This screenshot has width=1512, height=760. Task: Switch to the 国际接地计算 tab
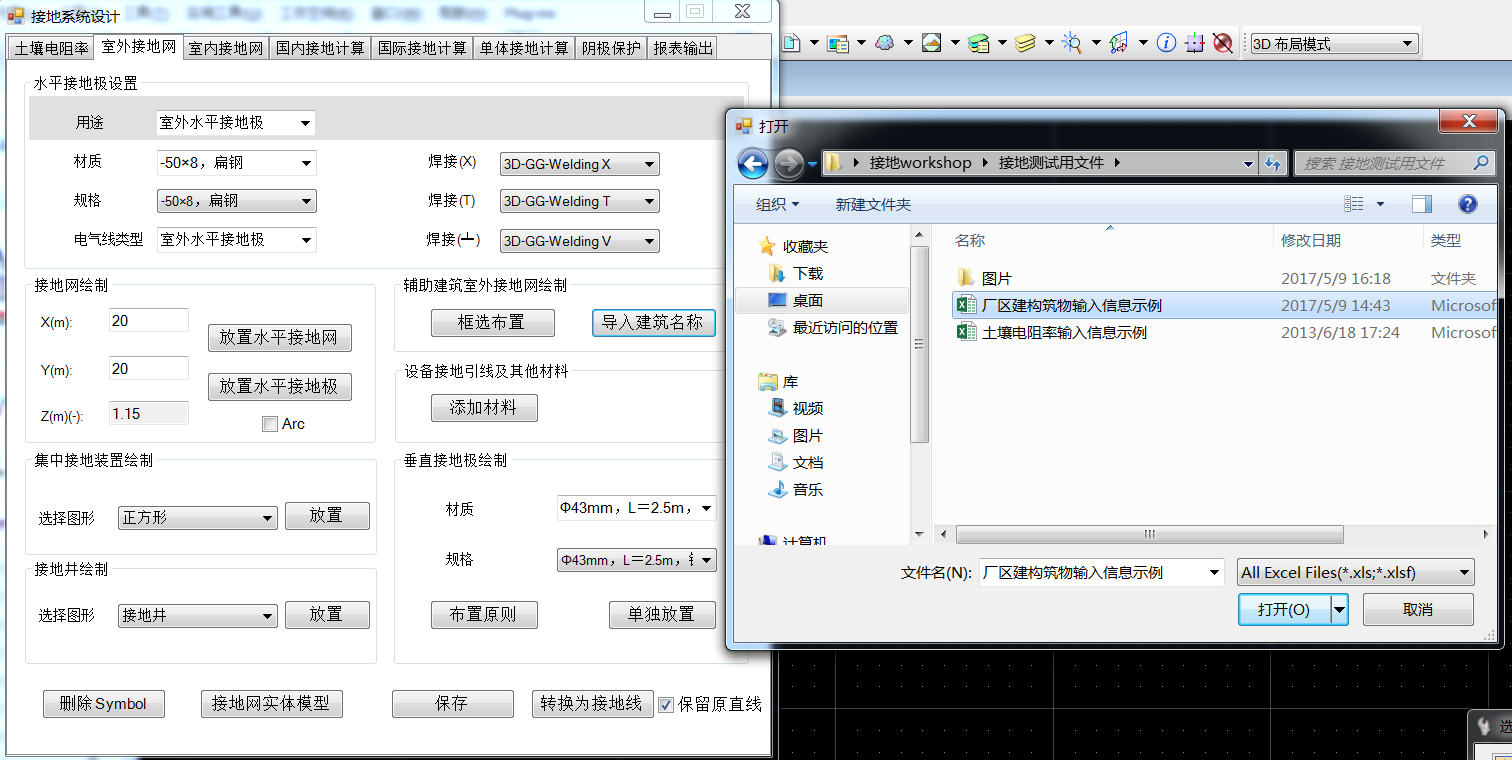pyautogui.click(x=422, y=48)
